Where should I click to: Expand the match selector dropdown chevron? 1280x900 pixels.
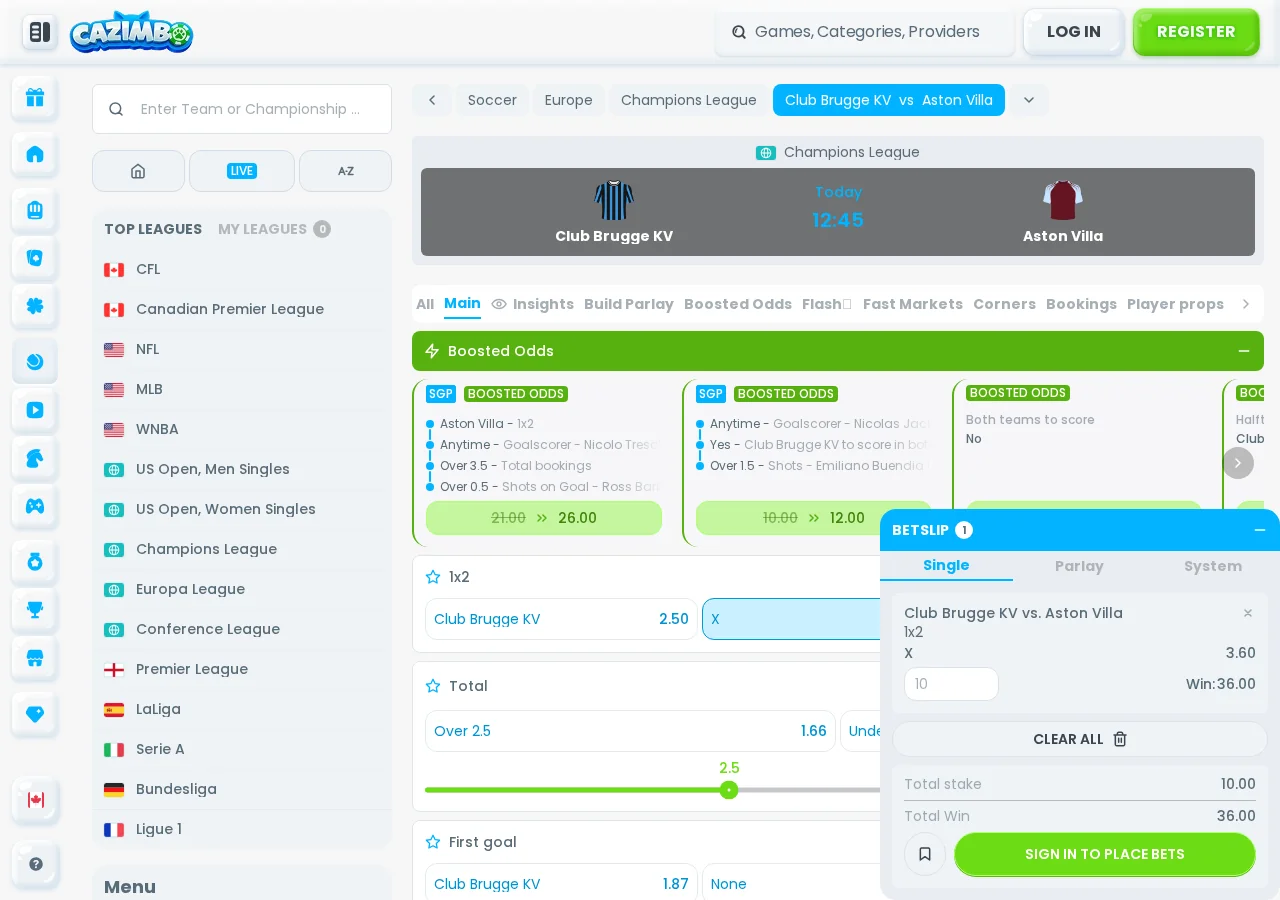[1029, 100]
